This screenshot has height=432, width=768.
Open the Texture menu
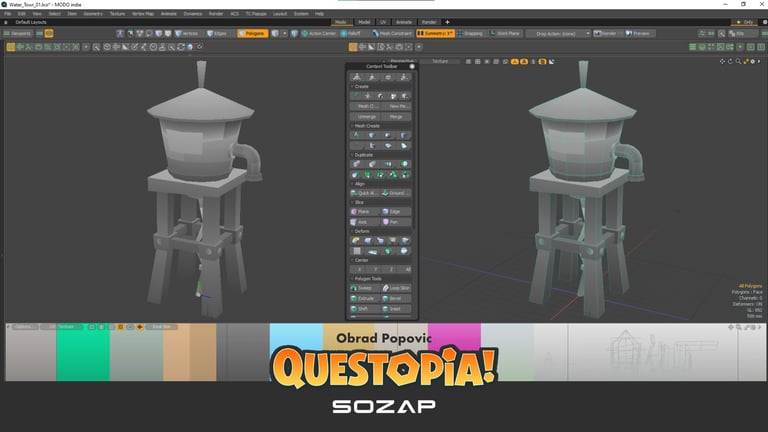[x=117, y=14]
